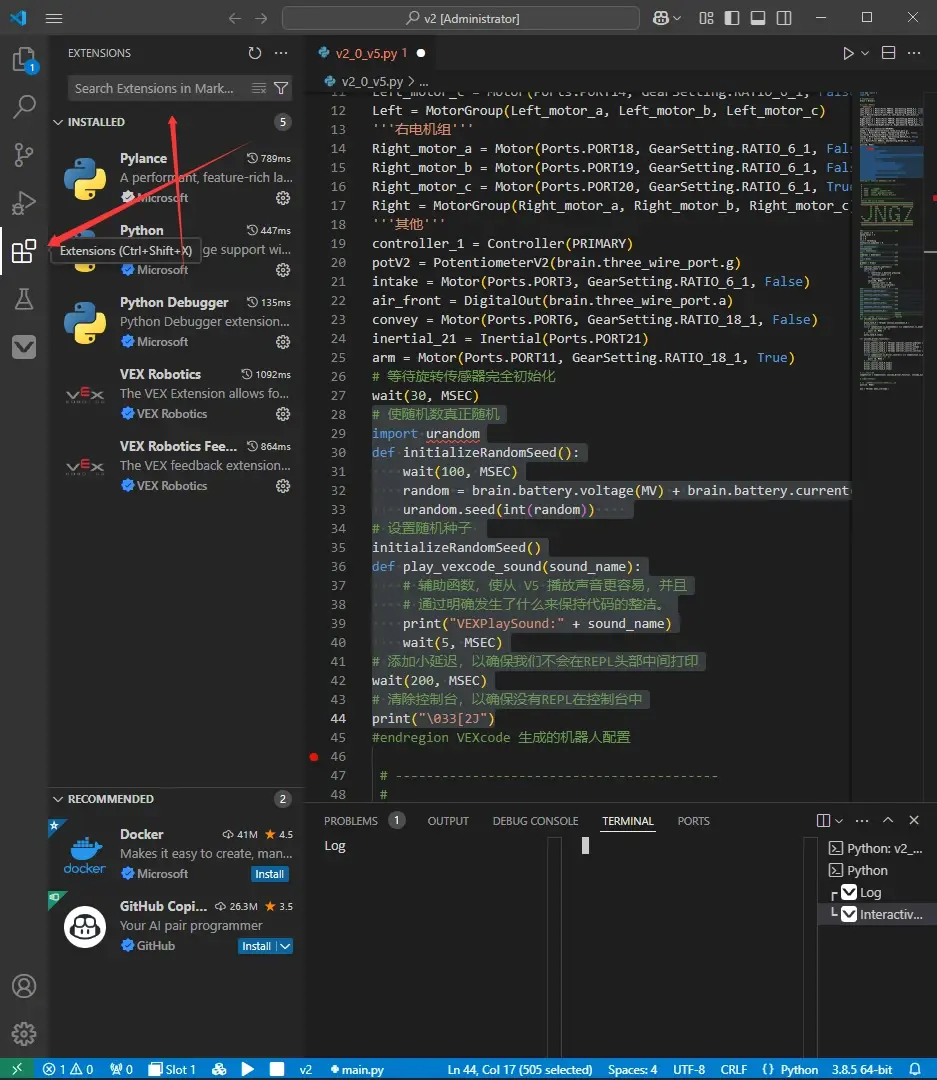Open run options dropdown in editor
Image resolution: width=937 pixels, height=1080 pixels.
(x=865, y=53)
